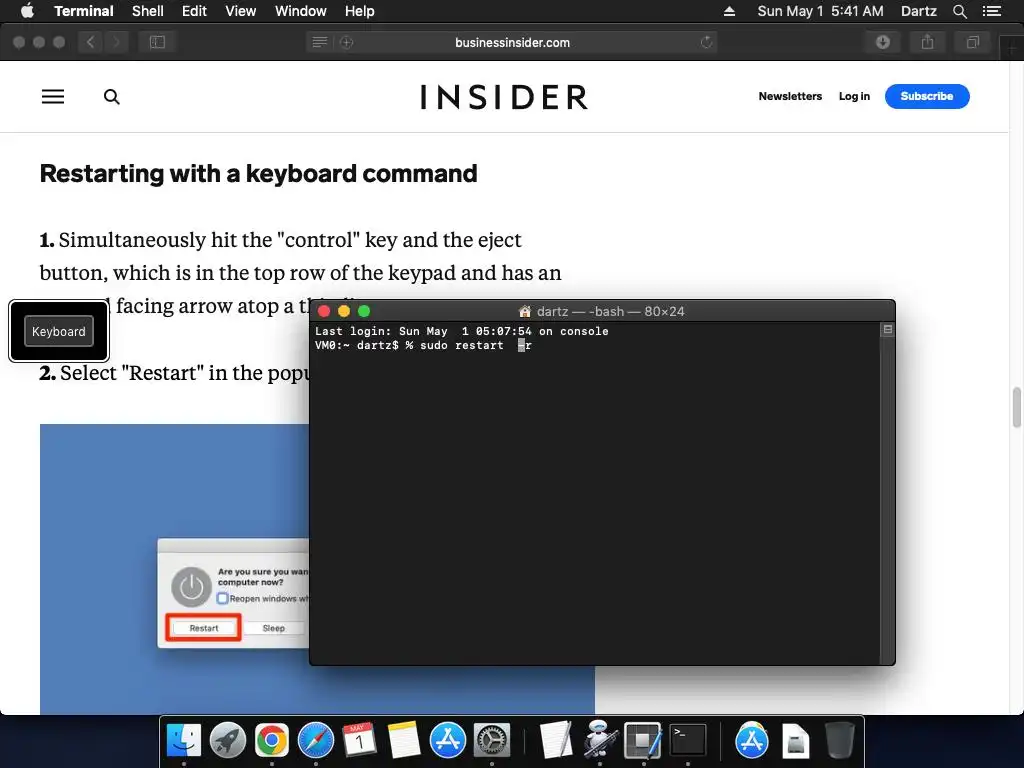Open the Trash in the Dock
The width and height of the screenshot is (1024, 768).
click(839, 741)
